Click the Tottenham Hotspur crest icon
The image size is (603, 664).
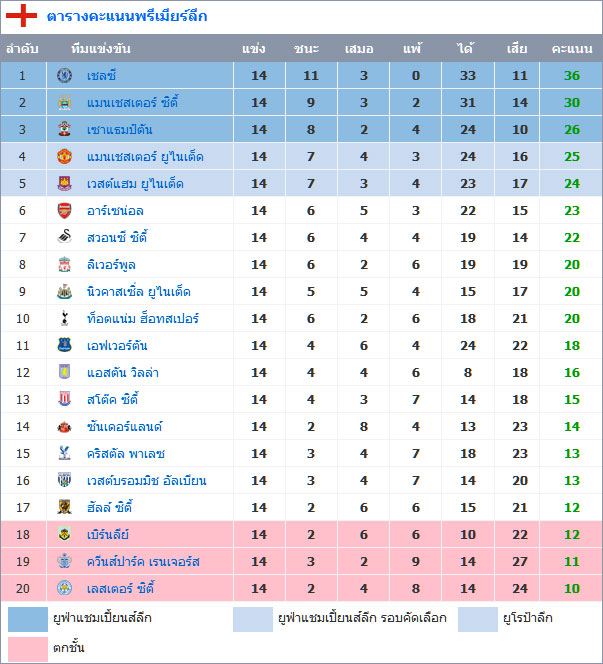click(x=65, y=319)
